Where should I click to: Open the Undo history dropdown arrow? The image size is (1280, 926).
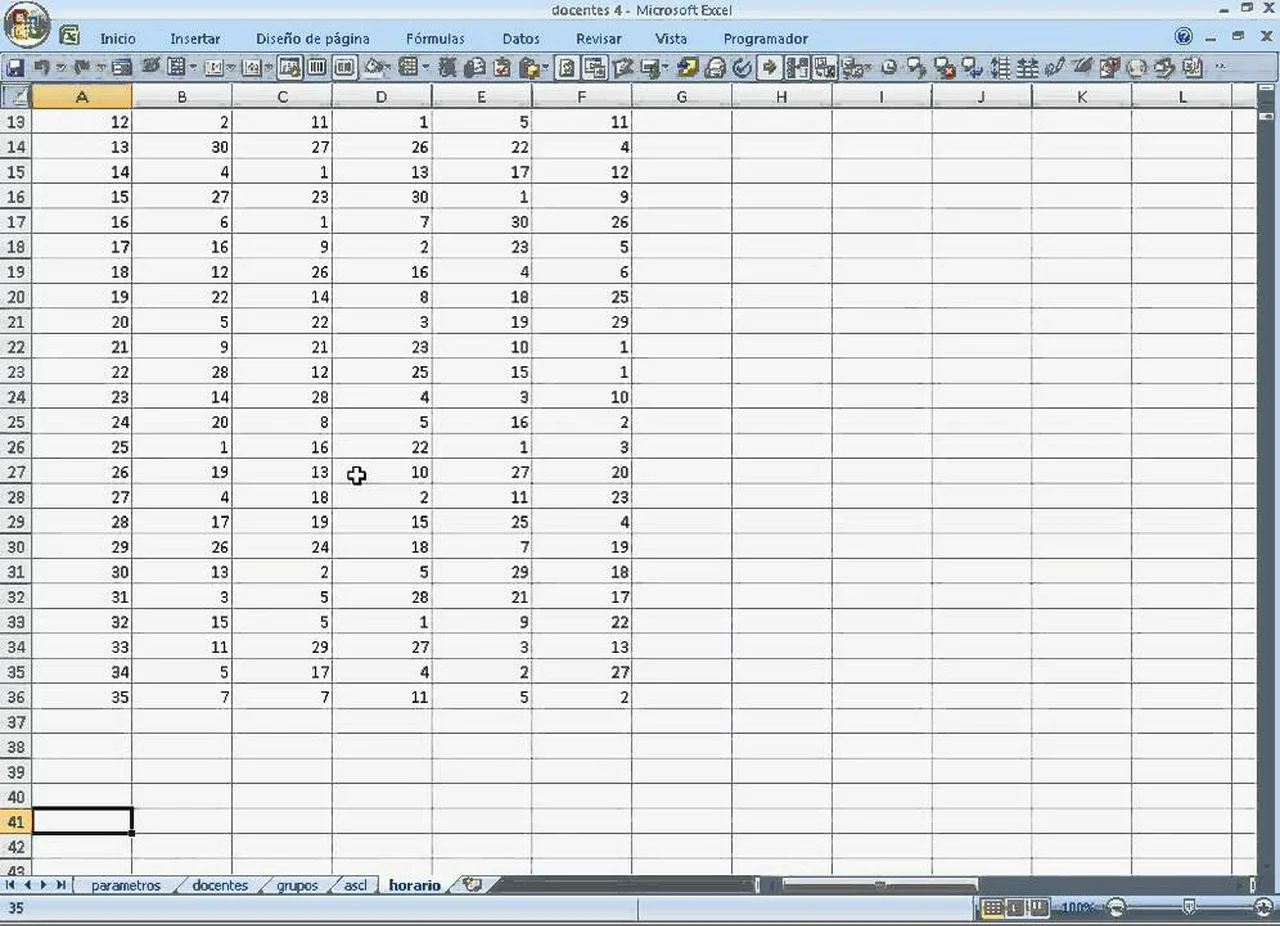60,68
